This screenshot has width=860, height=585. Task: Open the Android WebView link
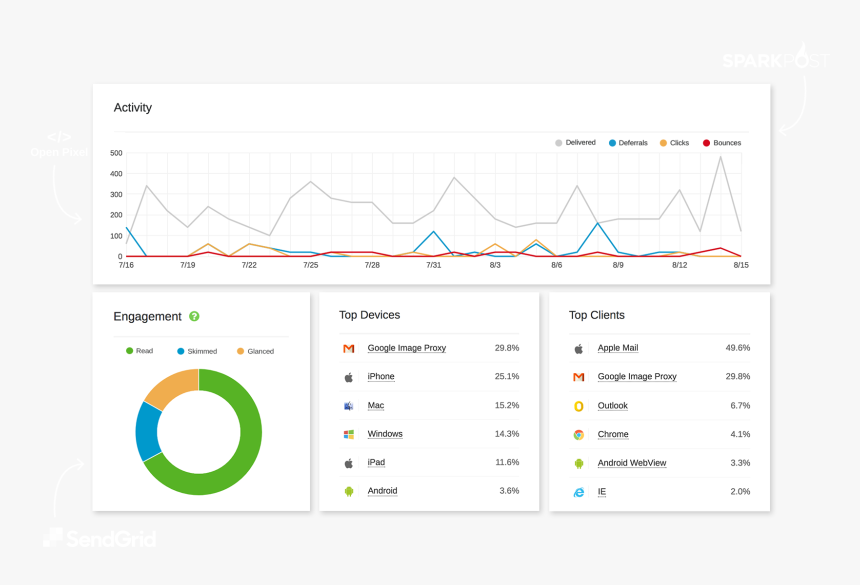[x=631, y=463]
